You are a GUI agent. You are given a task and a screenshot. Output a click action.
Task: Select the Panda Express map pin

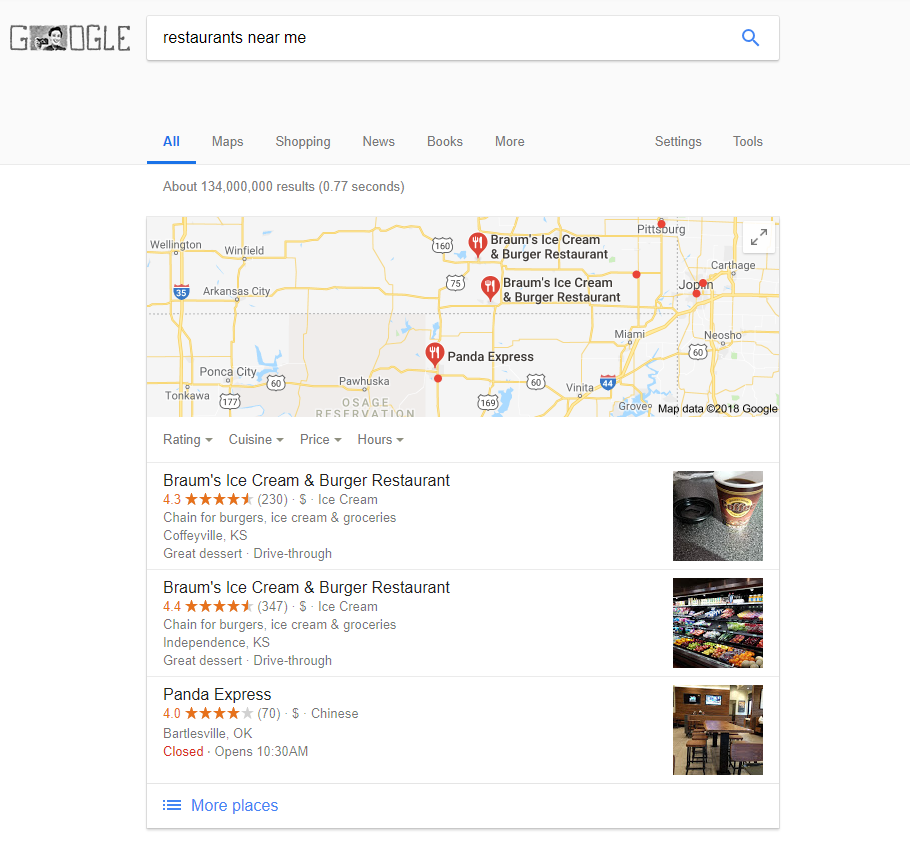tap(435, 354)
